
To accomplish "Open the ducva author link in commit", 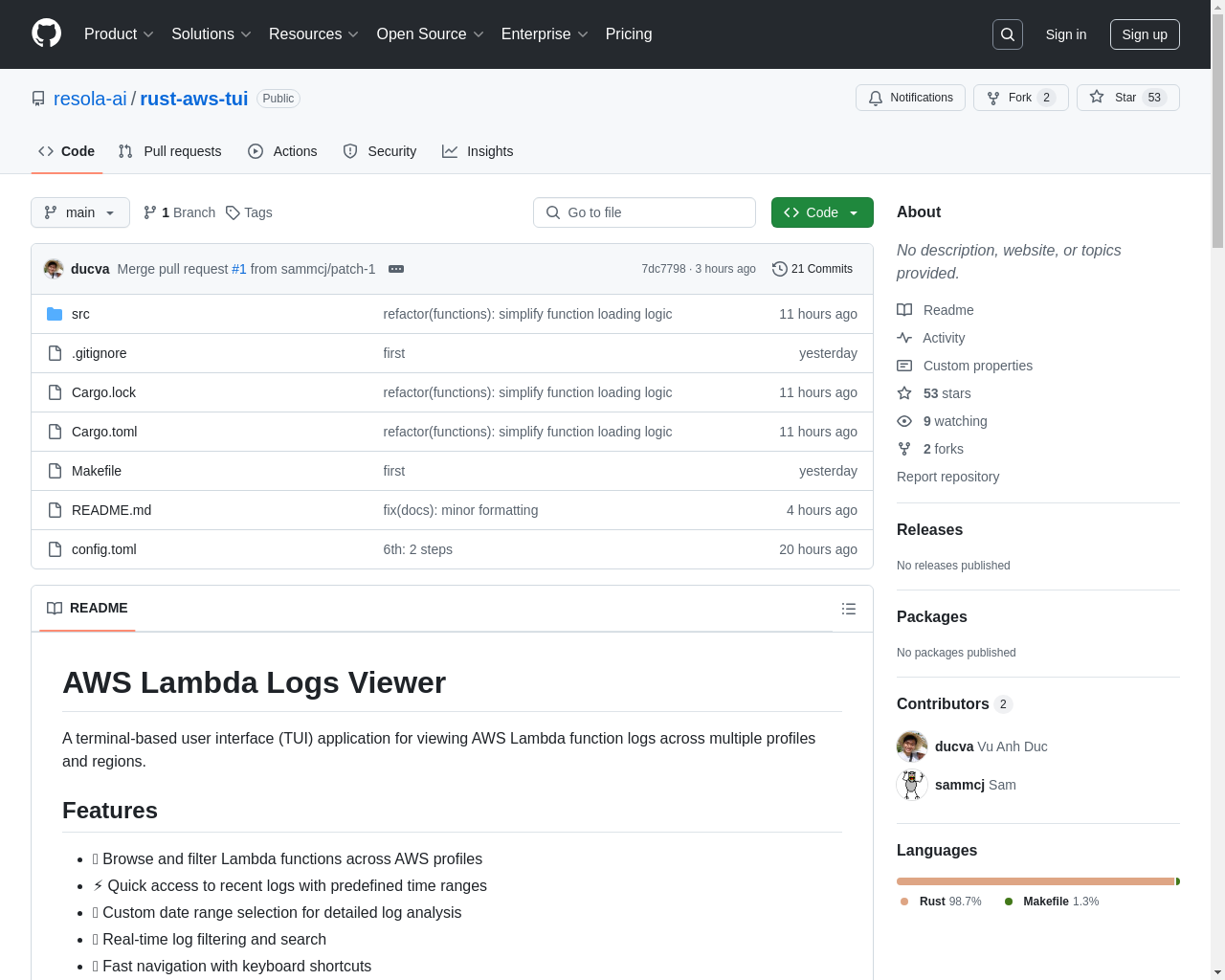I will click(x=90, y=269).
